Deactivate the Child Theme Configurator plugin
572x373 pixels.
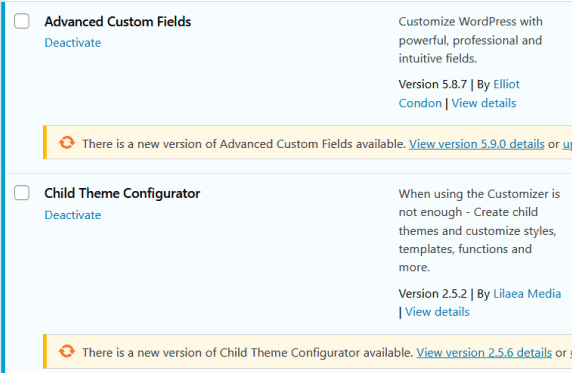coord(73,215)
